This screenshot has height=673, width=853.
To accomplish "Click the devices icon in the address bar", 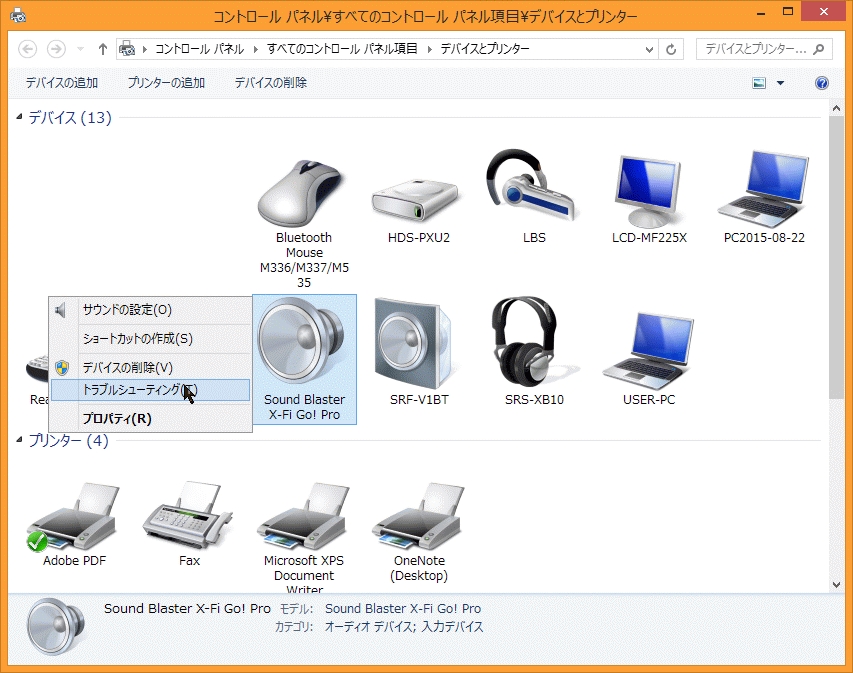I will click(x=127, y=49).
